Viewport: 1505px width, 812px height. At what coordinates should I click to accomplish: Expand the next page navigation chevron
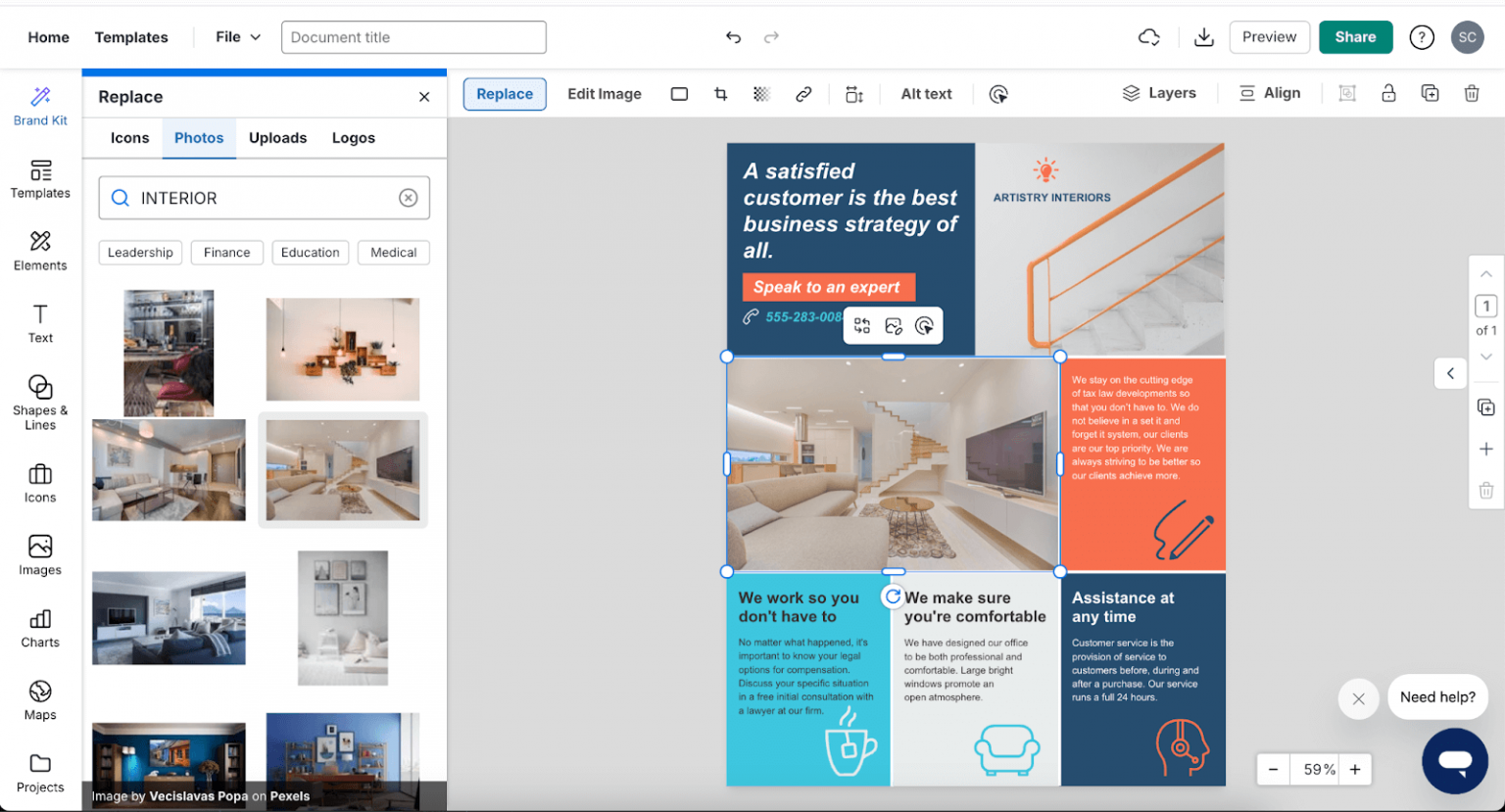point(1486,355)
